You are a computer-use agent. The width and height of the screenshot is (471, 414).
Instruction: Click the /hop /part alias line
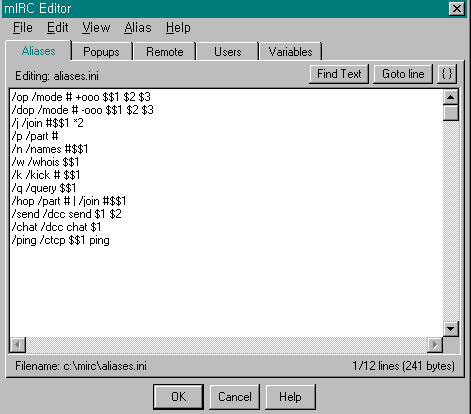coord(69,201)
